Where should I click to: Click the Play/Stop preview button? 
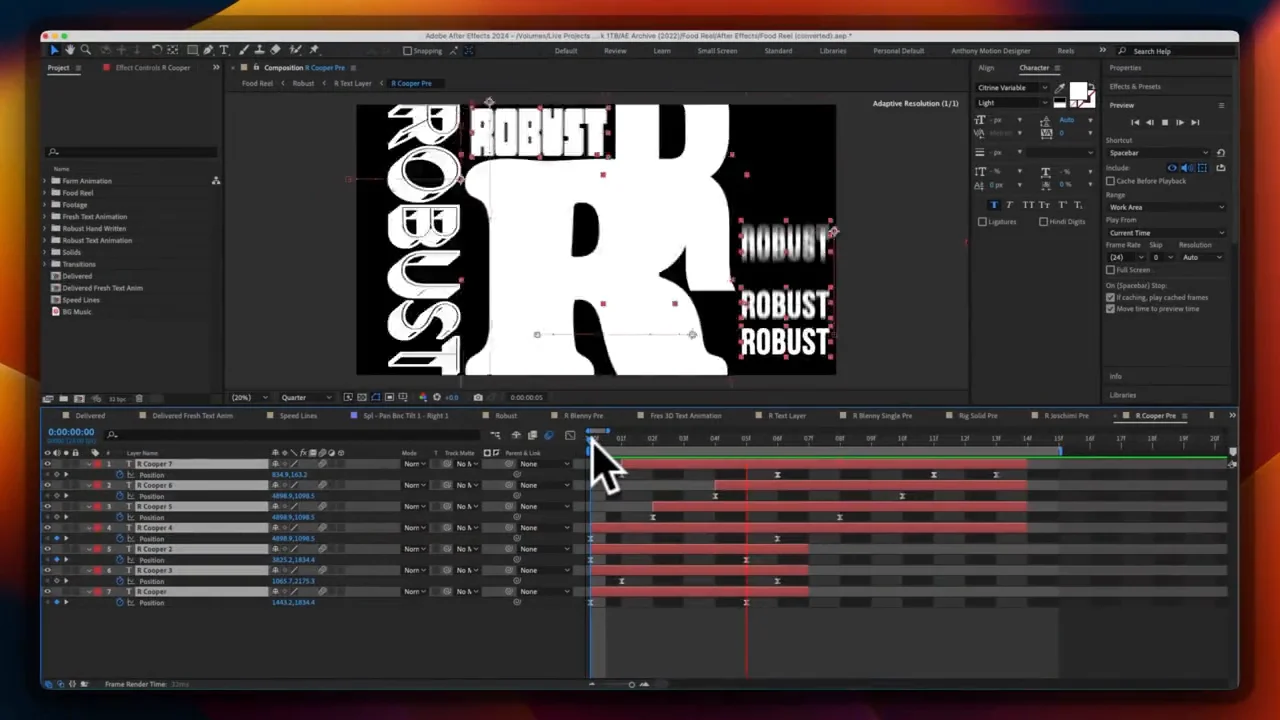tap(1165, 122)
